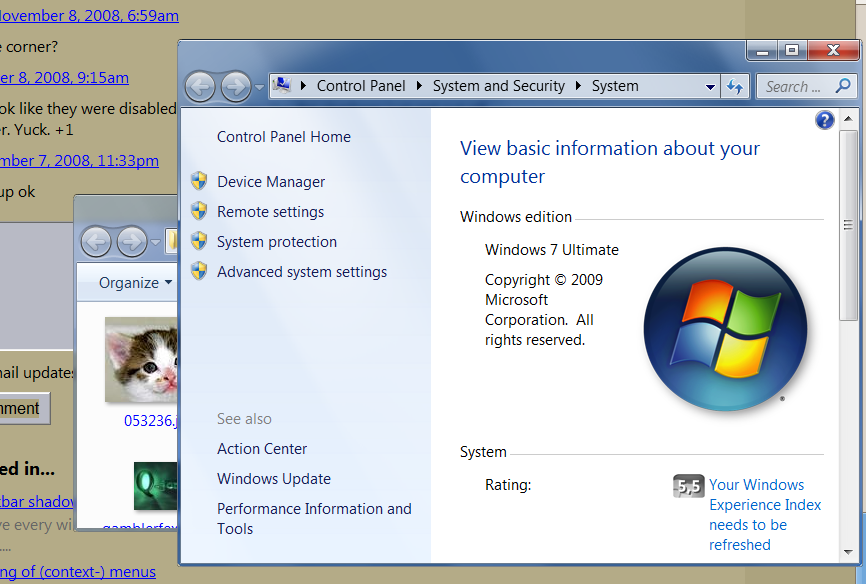The height and width of the screenshot is (584, 866).
Task: Select System breadcrumb in address bar
Action: click(x=615, y=86)
